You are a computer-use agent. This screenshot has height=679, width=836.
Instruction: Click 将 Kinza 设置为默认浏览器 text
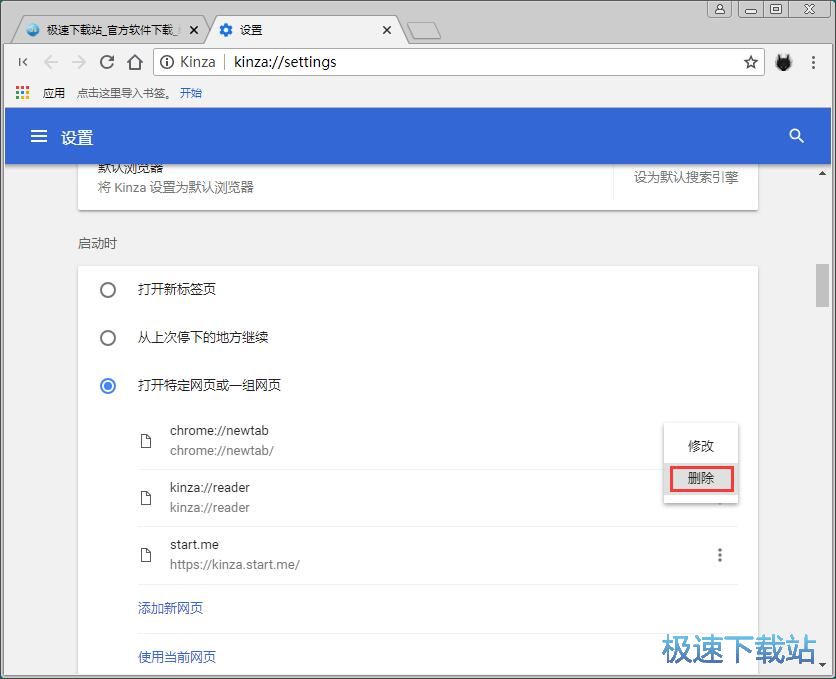175,187
